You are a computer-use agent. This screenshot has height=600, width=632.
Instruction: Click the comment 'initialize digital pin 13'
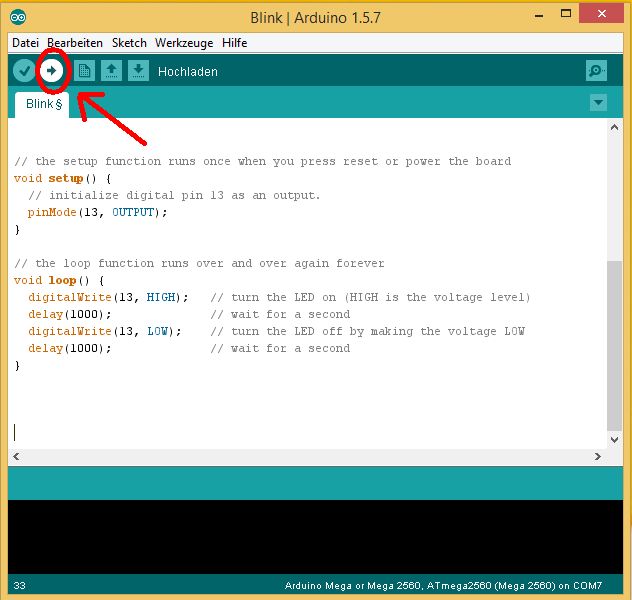click(136, 195)
